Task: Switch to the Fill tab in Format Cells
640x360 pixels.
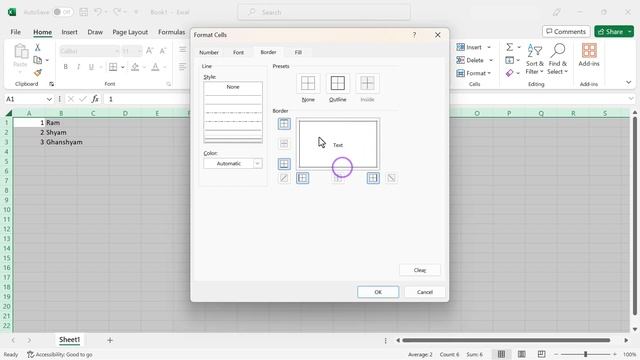Action: [x=298, y=52]
